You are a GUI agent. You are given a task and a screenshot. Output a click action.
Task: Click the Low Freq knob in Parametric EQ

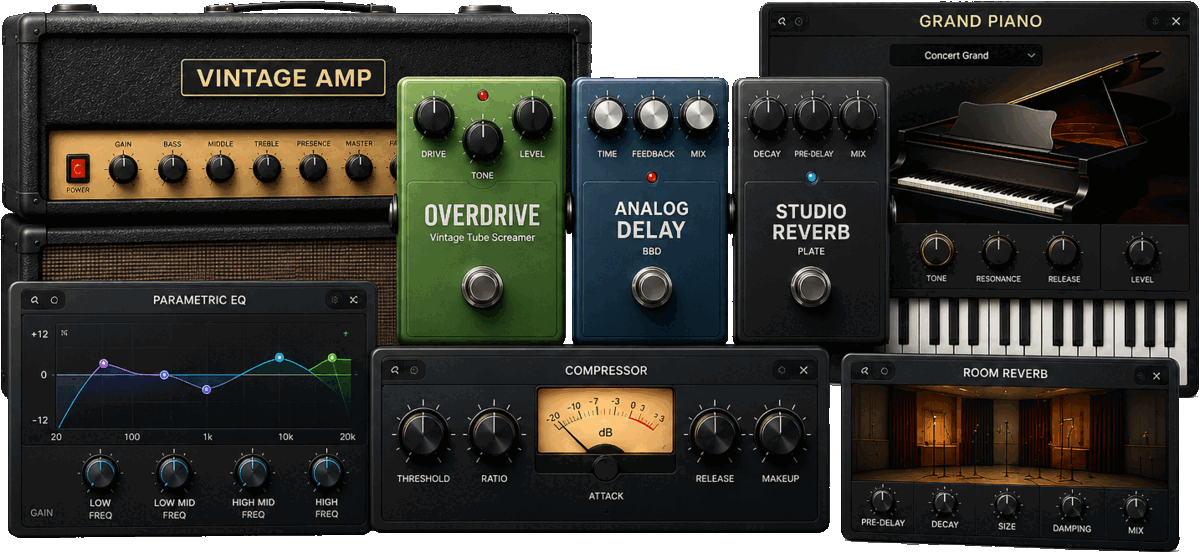coord(100,472)
